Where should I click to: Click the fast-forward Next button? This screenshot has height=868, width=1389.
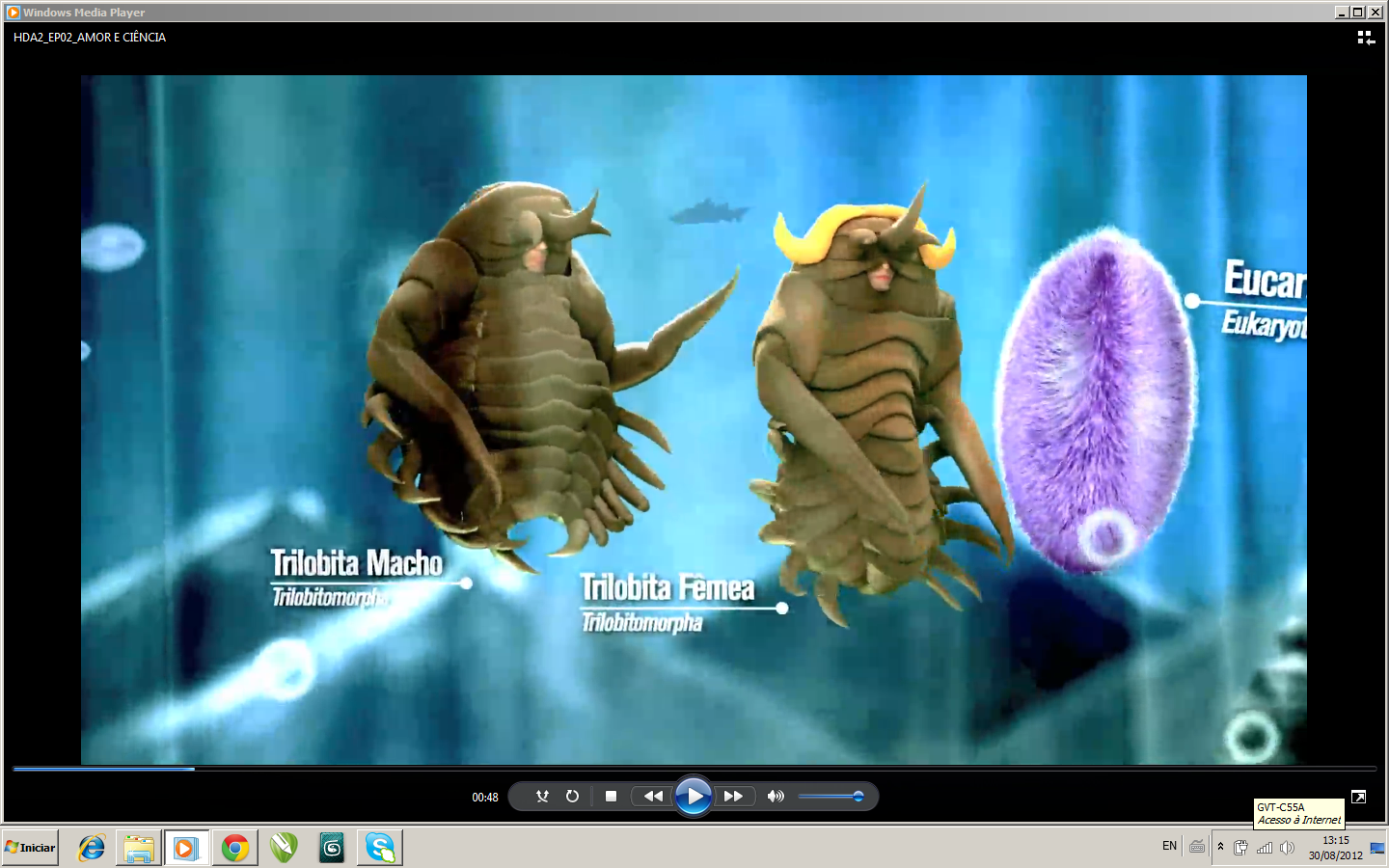coord(733,797)
